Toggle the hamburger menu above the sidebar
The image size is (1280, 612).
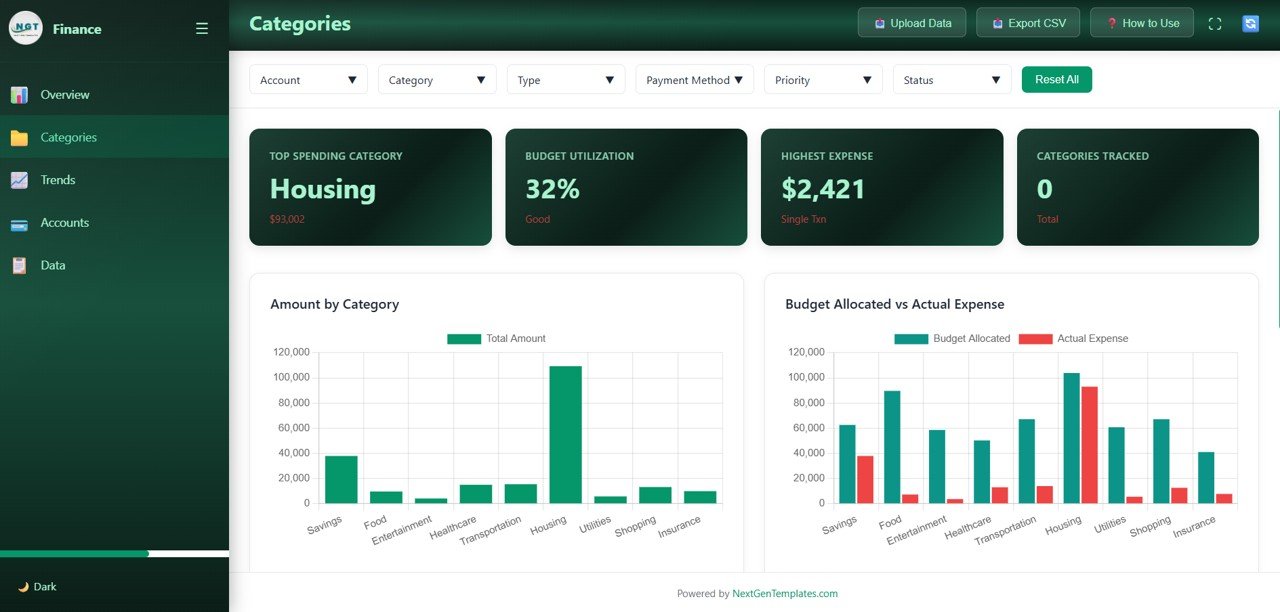(x=201, y=28)
